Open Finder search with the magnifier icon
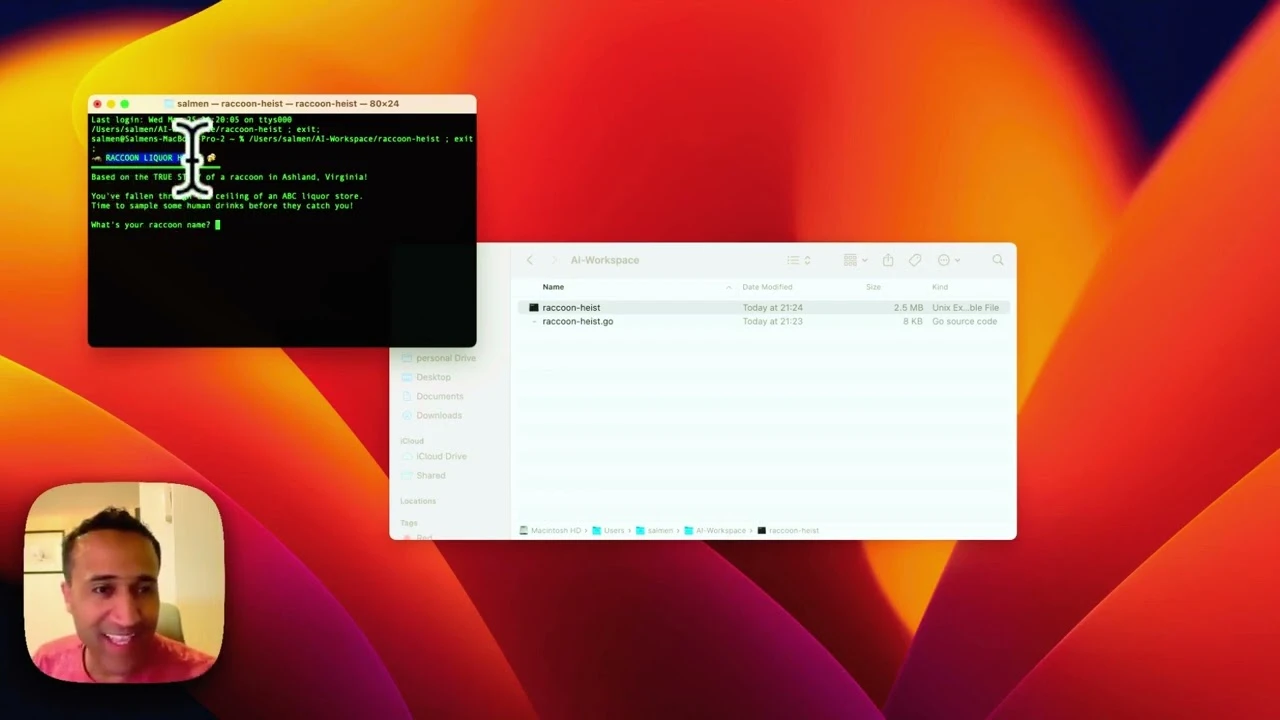1280x720 pixels. point(997,260)
